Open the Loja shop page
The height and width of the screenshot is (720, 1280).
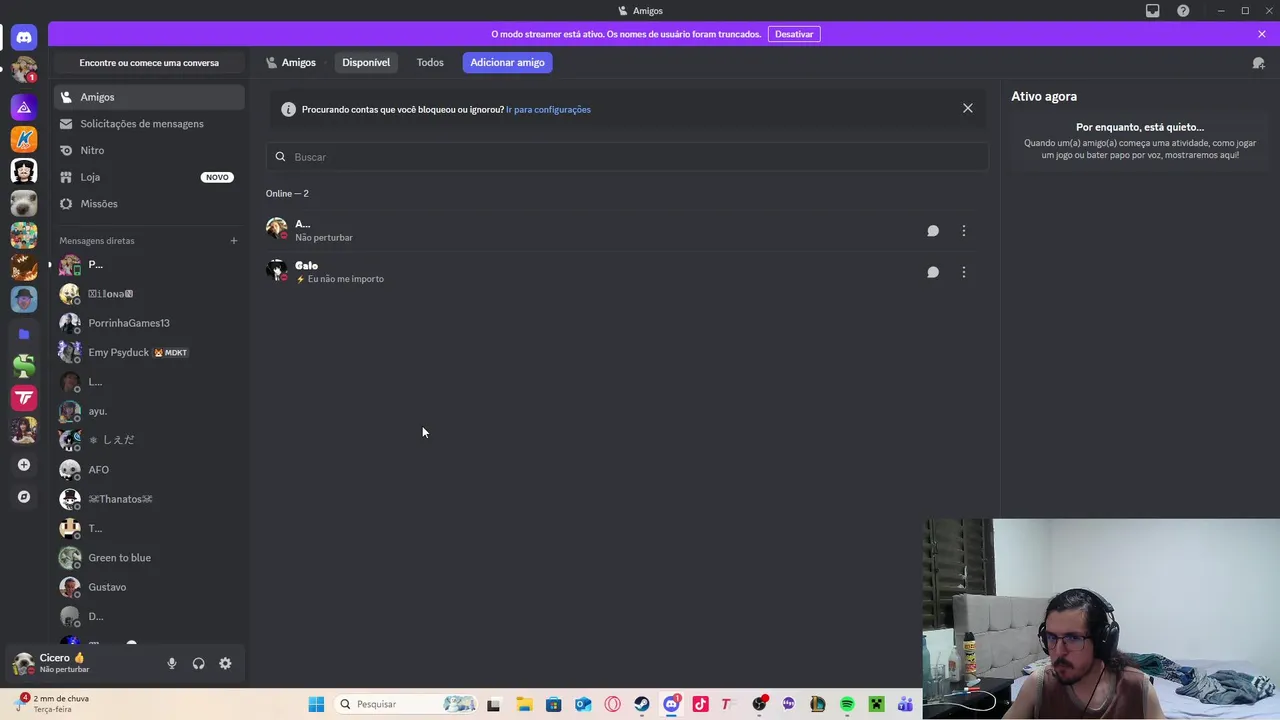pyautogui.click(x=149, y=177)
